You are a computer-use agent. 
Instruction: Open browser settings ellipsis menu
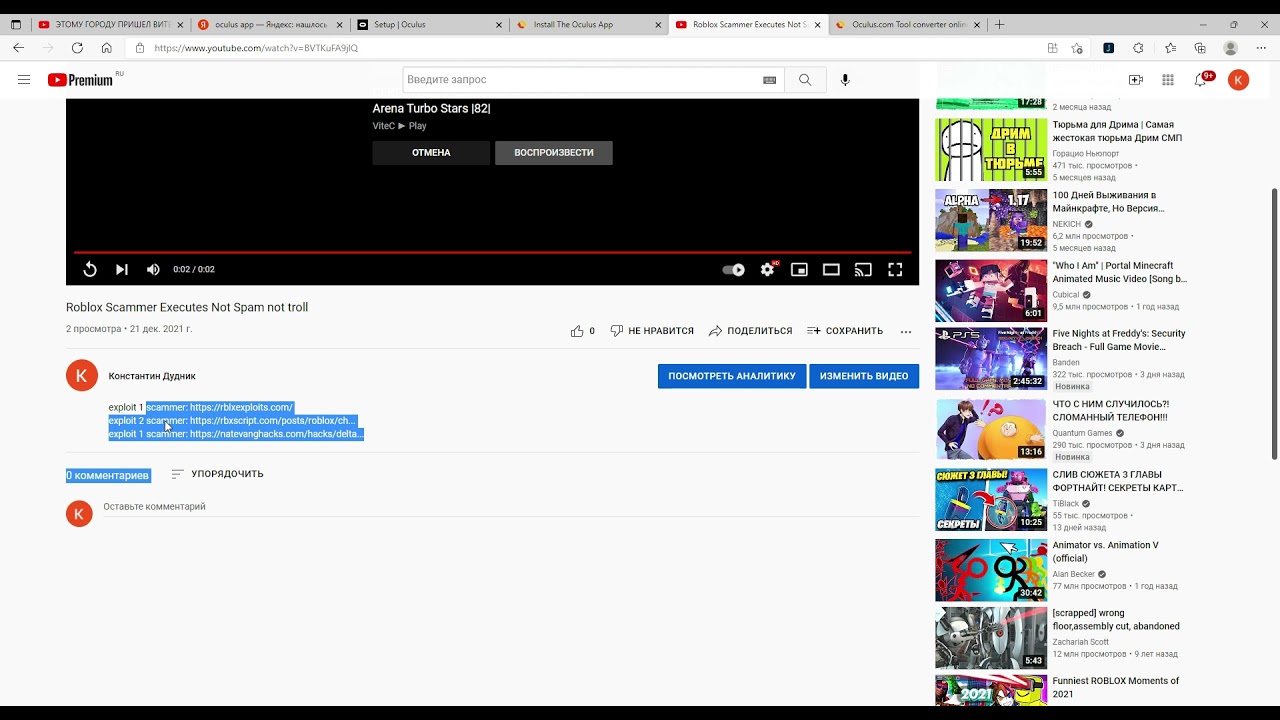click(x=1260, y=48)
